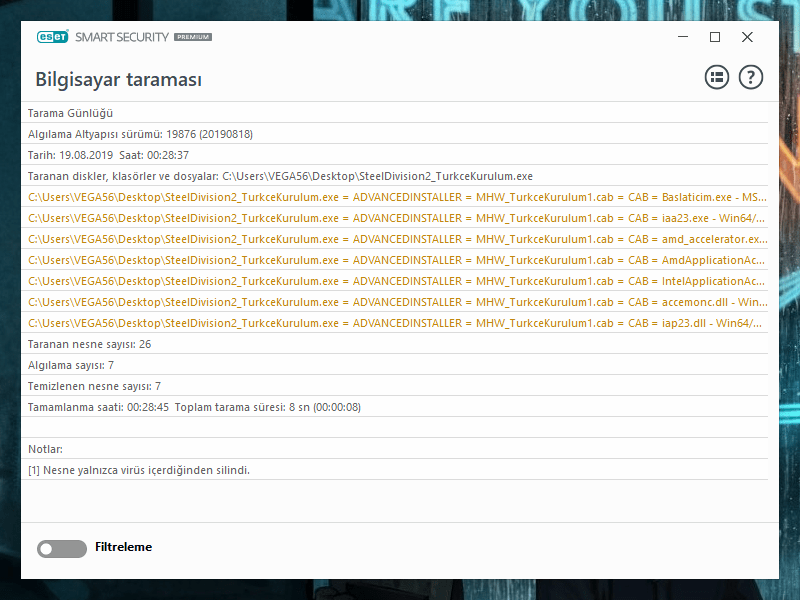Click the Algılama sayısı: 7 row
The image size is (800, 600).
click(x=395, y=365)
